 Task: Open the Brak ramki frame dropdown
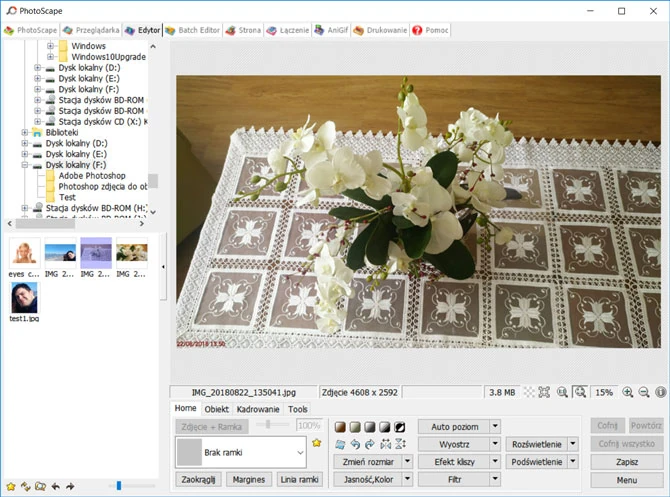tap(301, 452)
